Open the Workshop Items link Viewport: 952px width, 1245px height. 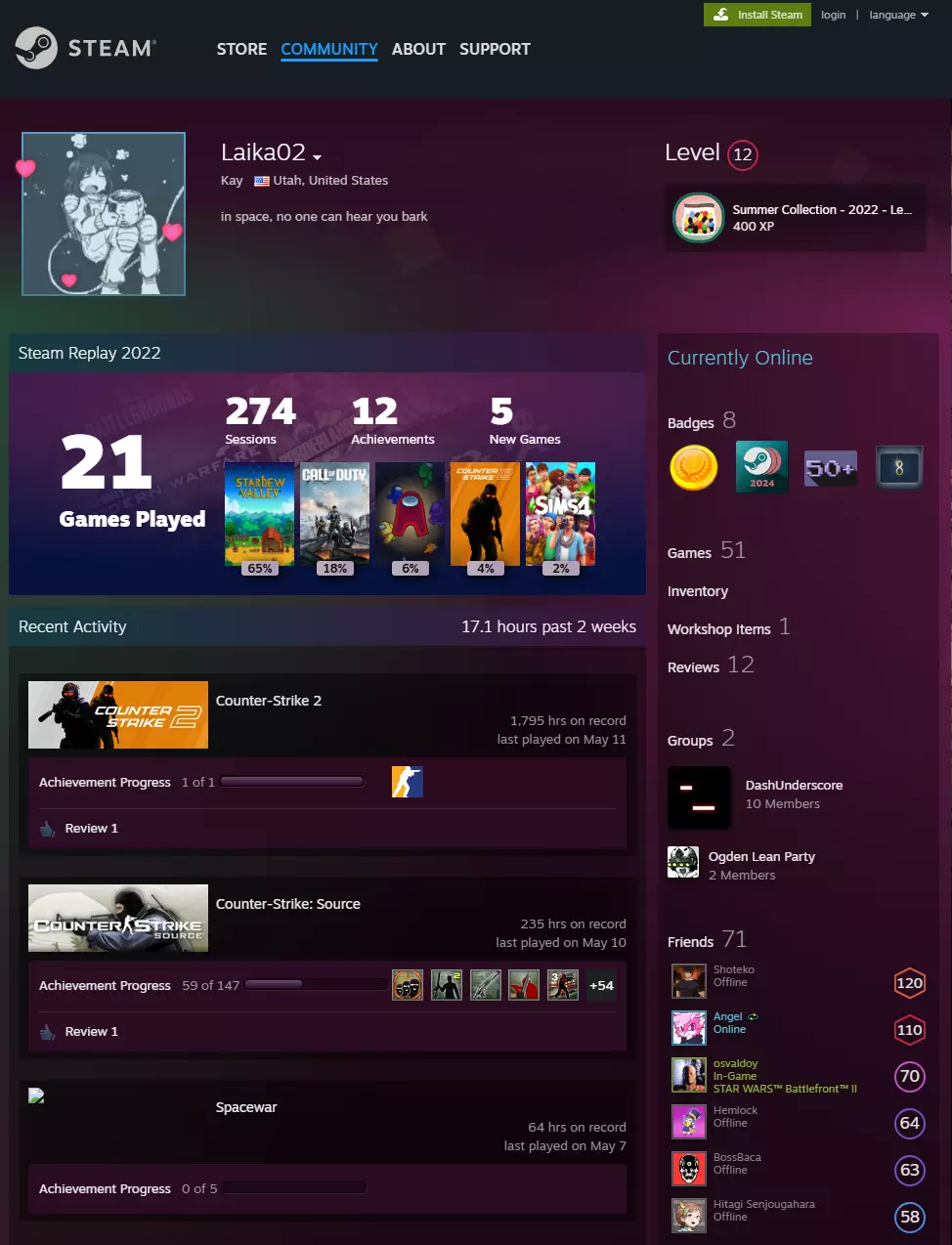click(728, 627)
